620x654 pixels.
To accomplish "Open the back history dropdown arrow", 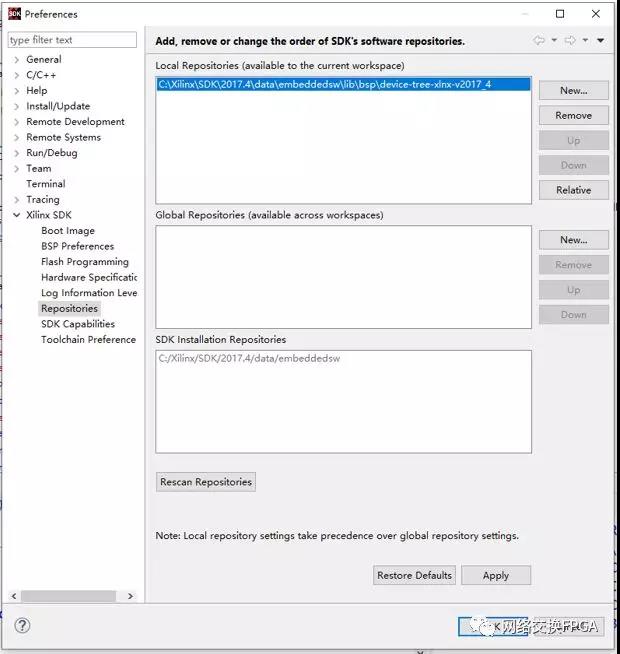I will pos(554,40).
